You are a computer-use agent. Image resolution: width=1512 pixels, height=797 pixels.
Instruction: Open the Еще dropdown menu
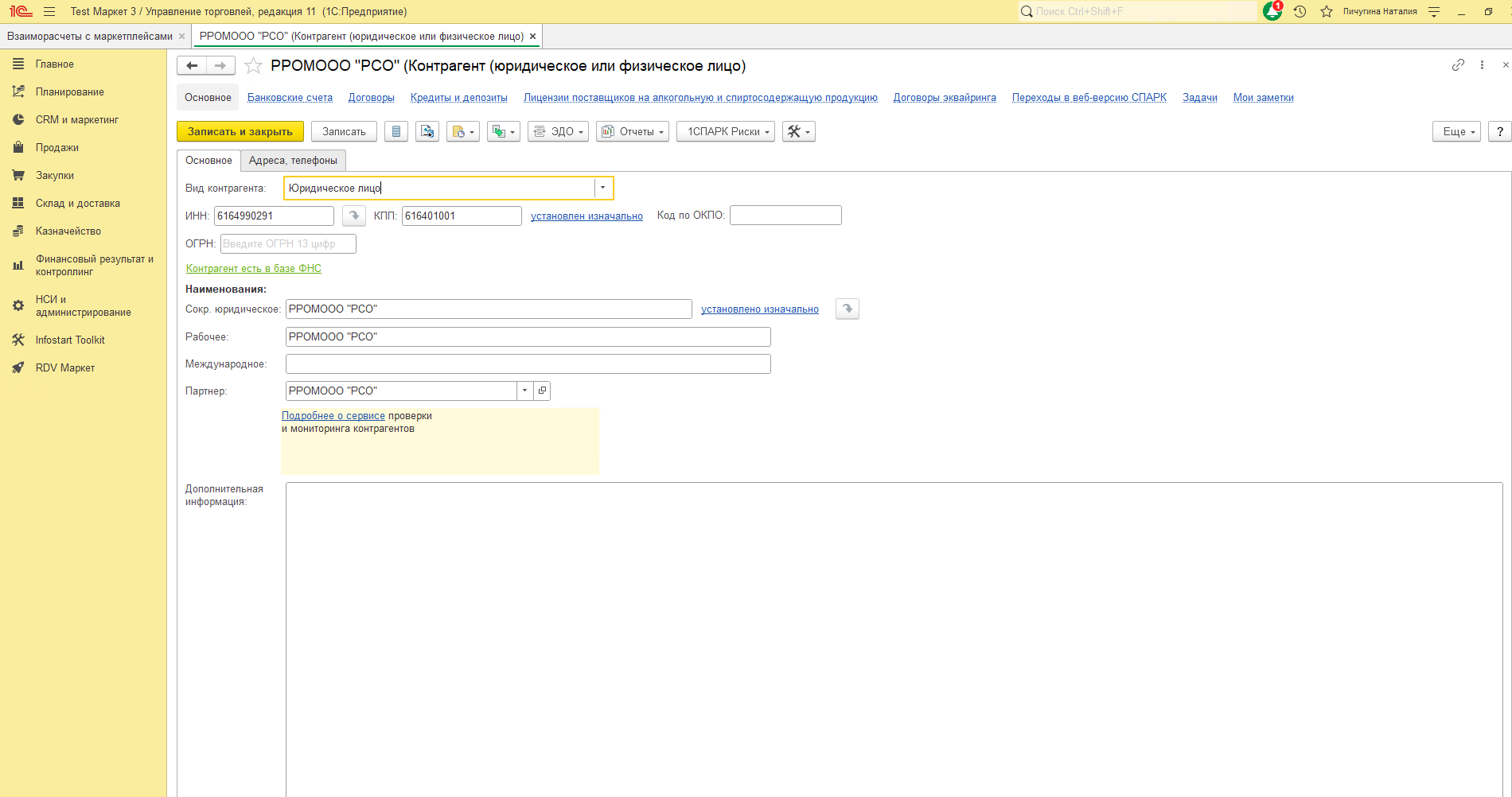click(1456, 132)
